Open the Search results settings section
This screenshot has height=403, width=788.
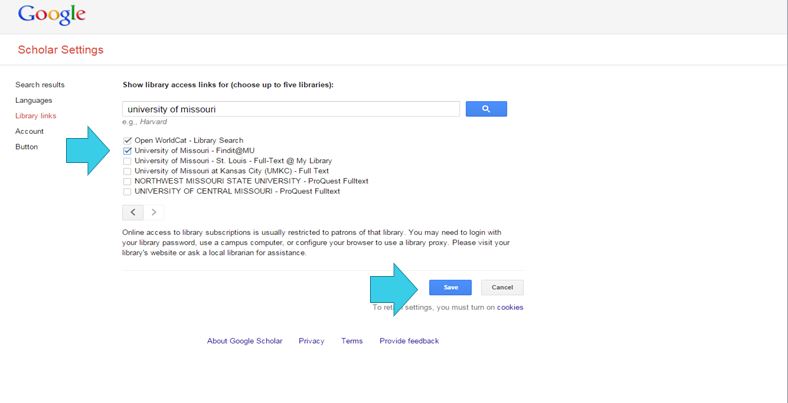coord(40,84)
